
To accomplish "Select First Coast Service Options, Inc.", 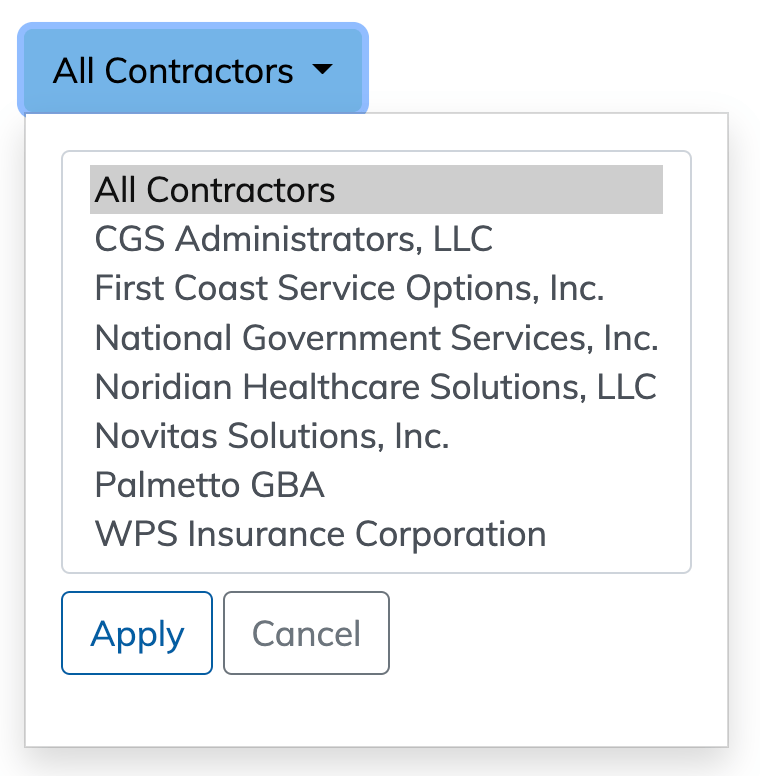I will (350, 288).
